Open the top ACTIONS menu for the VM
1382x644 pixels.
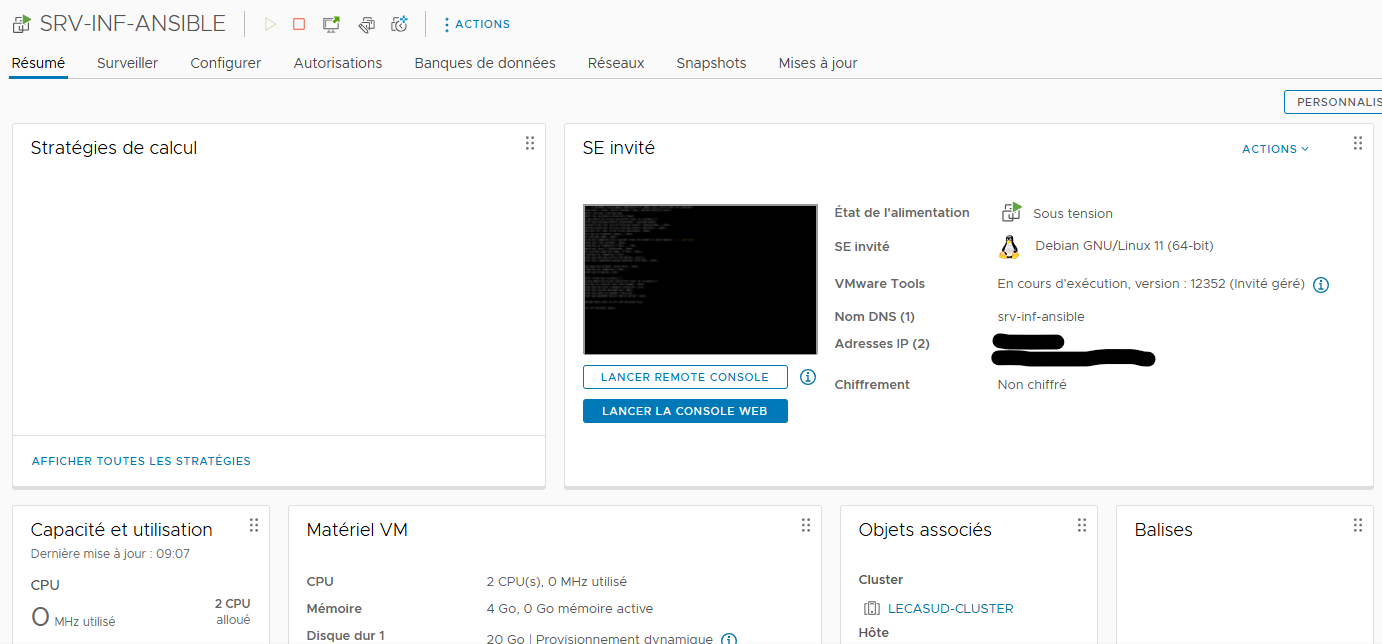coord(477,24)
